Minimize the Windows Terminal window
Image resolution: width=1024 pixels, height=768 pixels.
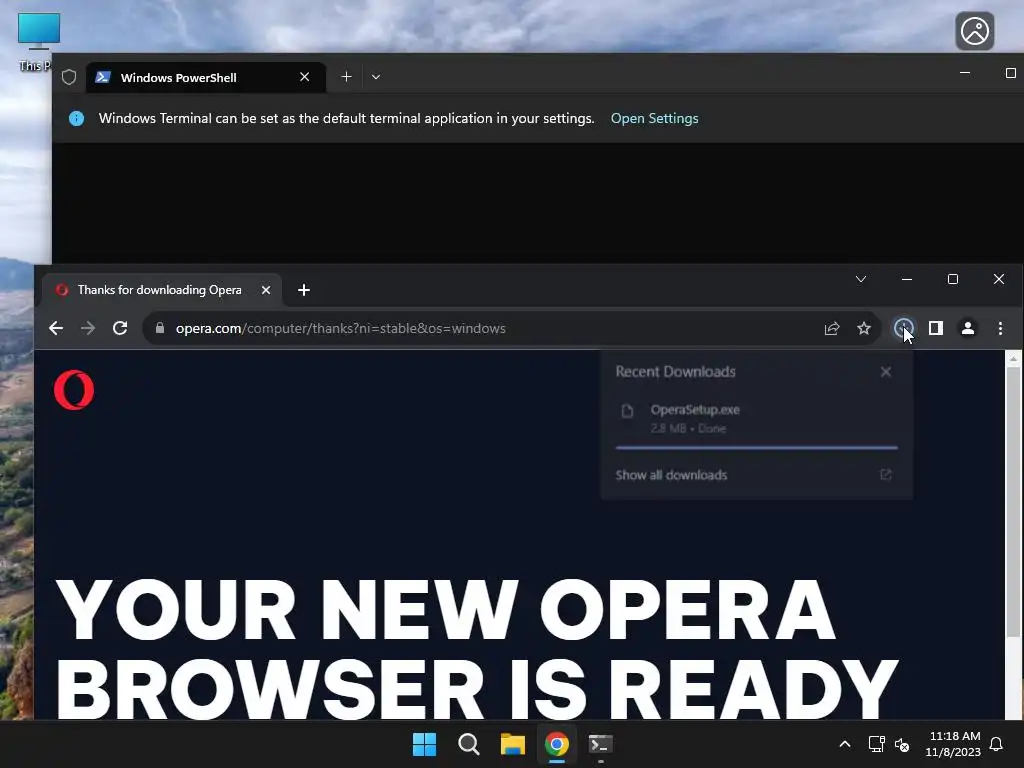(x=965, y=73)
